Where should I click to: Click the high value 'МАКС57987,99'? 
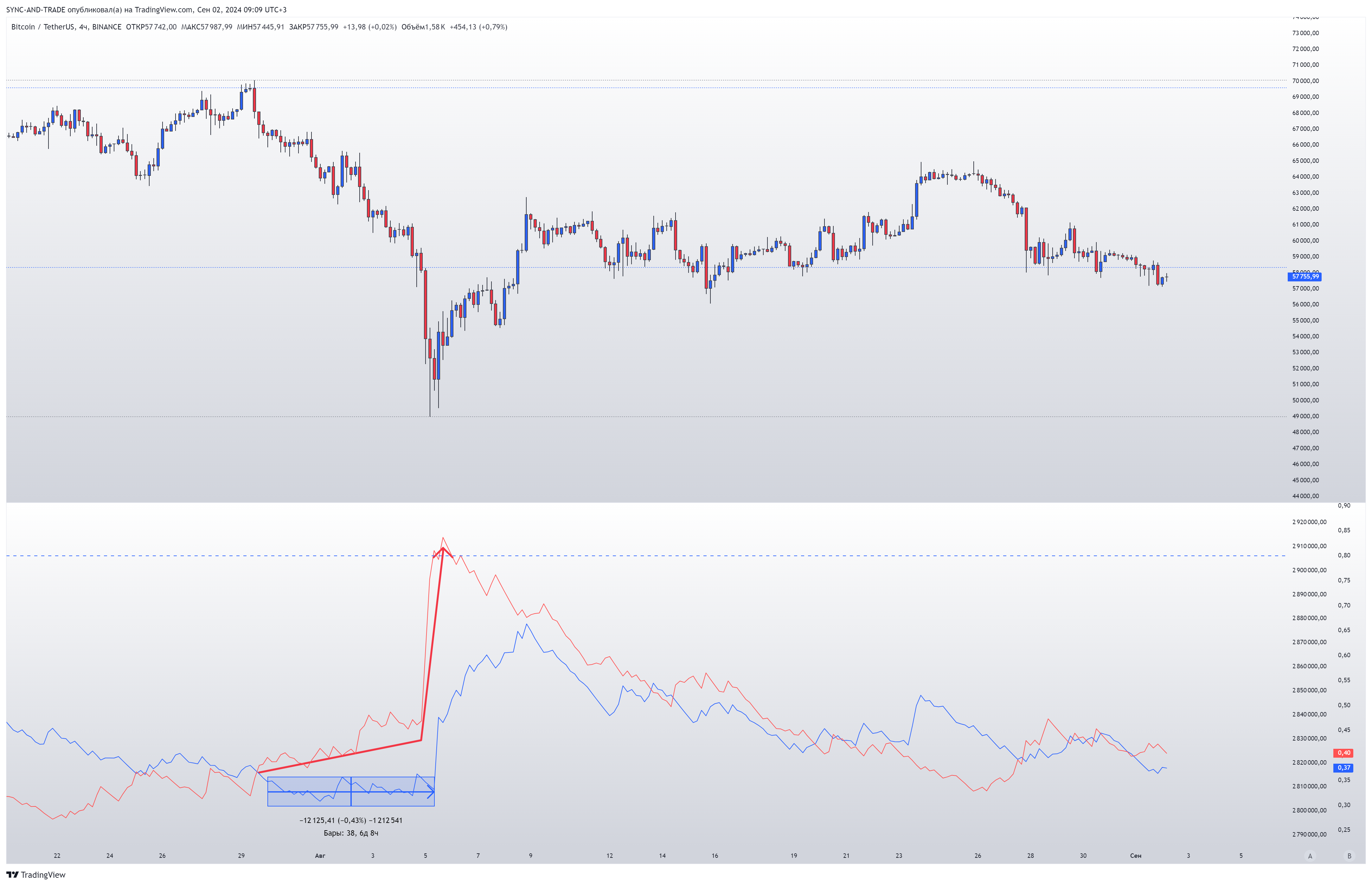pyautogui.click(x=207, y=27)
